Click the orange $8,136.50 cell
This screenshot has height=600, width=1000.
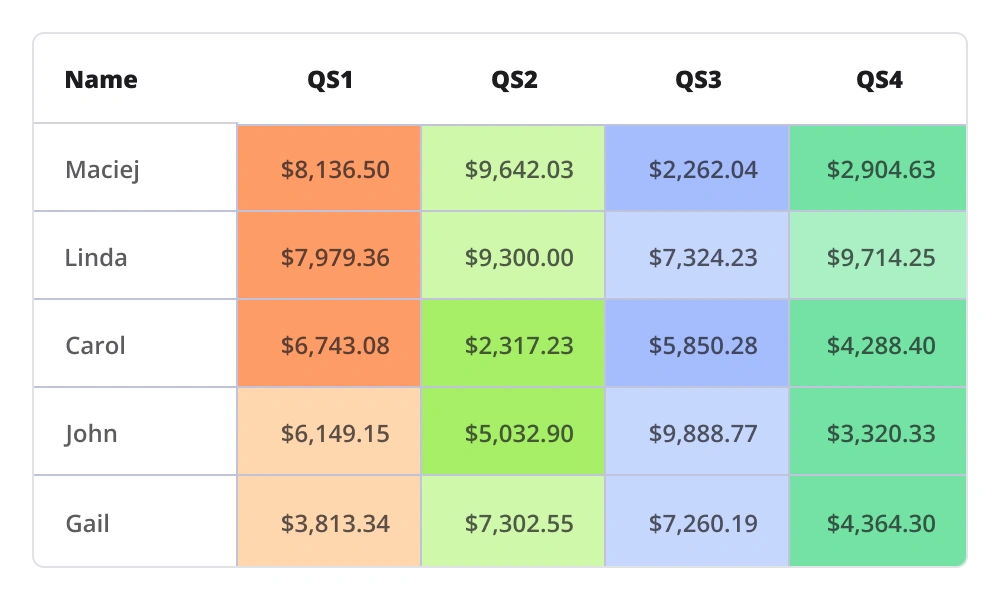(x=335, y=169)
